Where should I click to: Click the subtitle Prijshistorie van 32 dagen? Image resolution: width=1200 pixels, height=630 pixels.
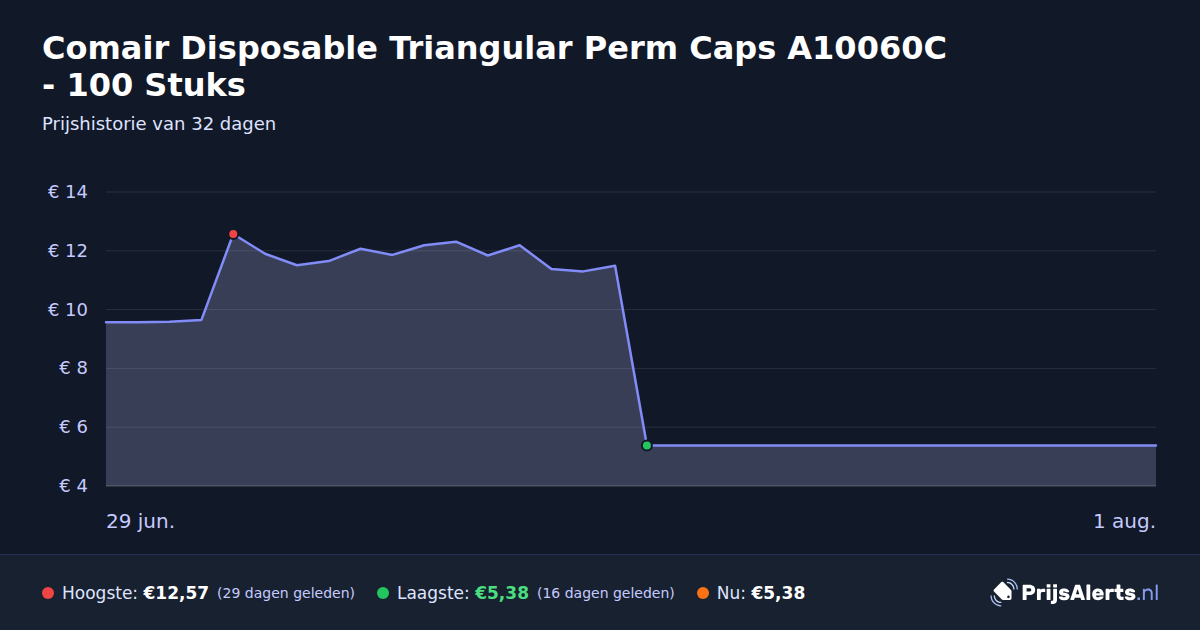(x=159, y=124)
